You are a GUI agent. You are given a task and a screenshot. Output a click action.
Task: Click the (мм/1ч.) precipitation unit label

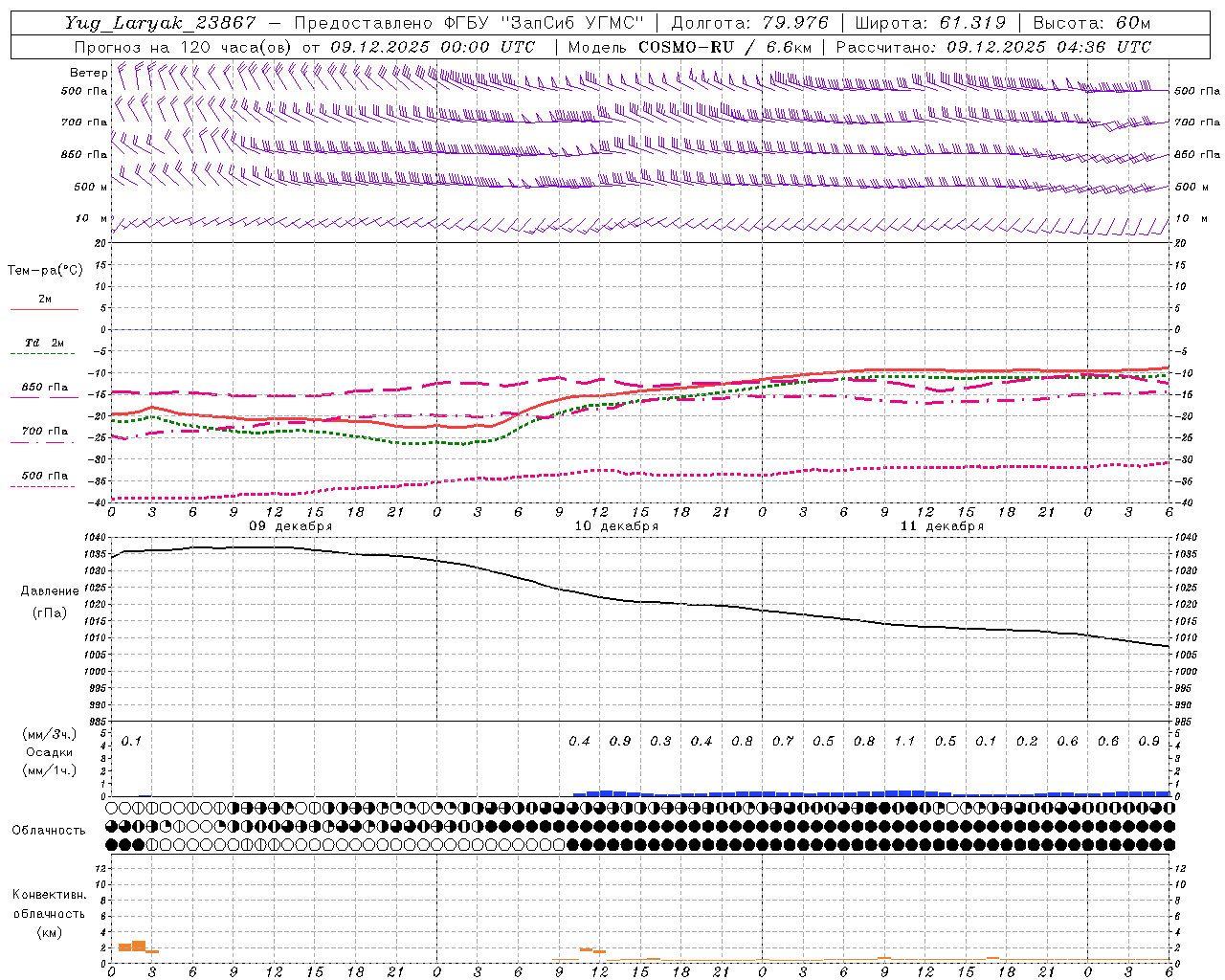coord(50,770)
